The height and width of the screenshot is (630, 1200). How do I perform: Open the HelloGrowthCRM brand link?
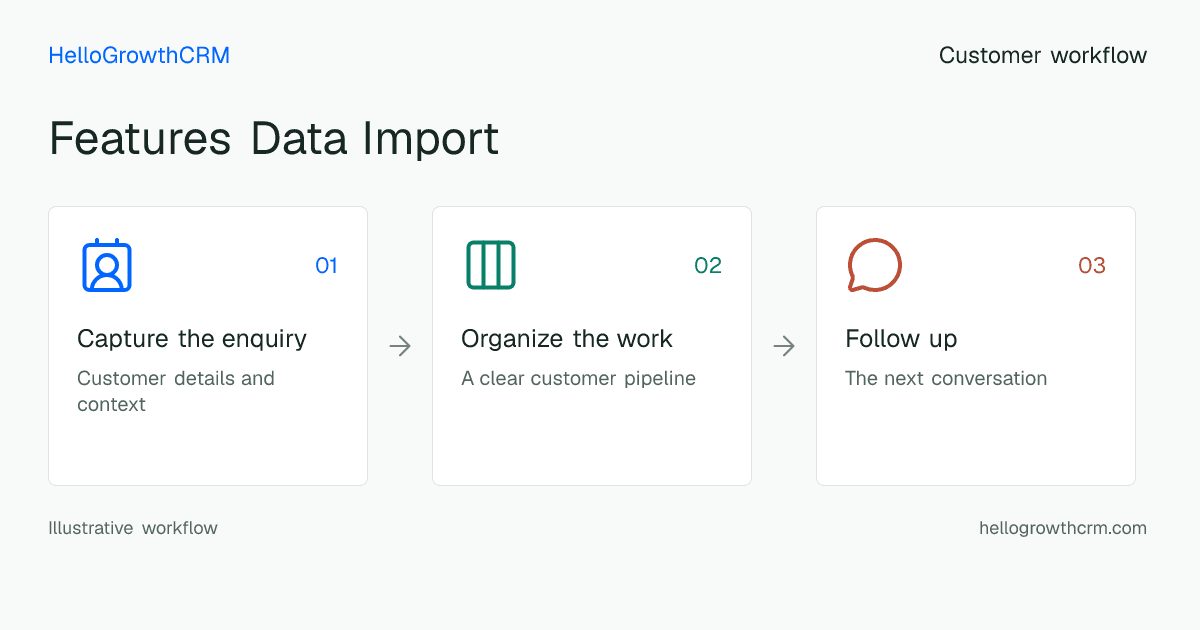[x=139, y=55]
